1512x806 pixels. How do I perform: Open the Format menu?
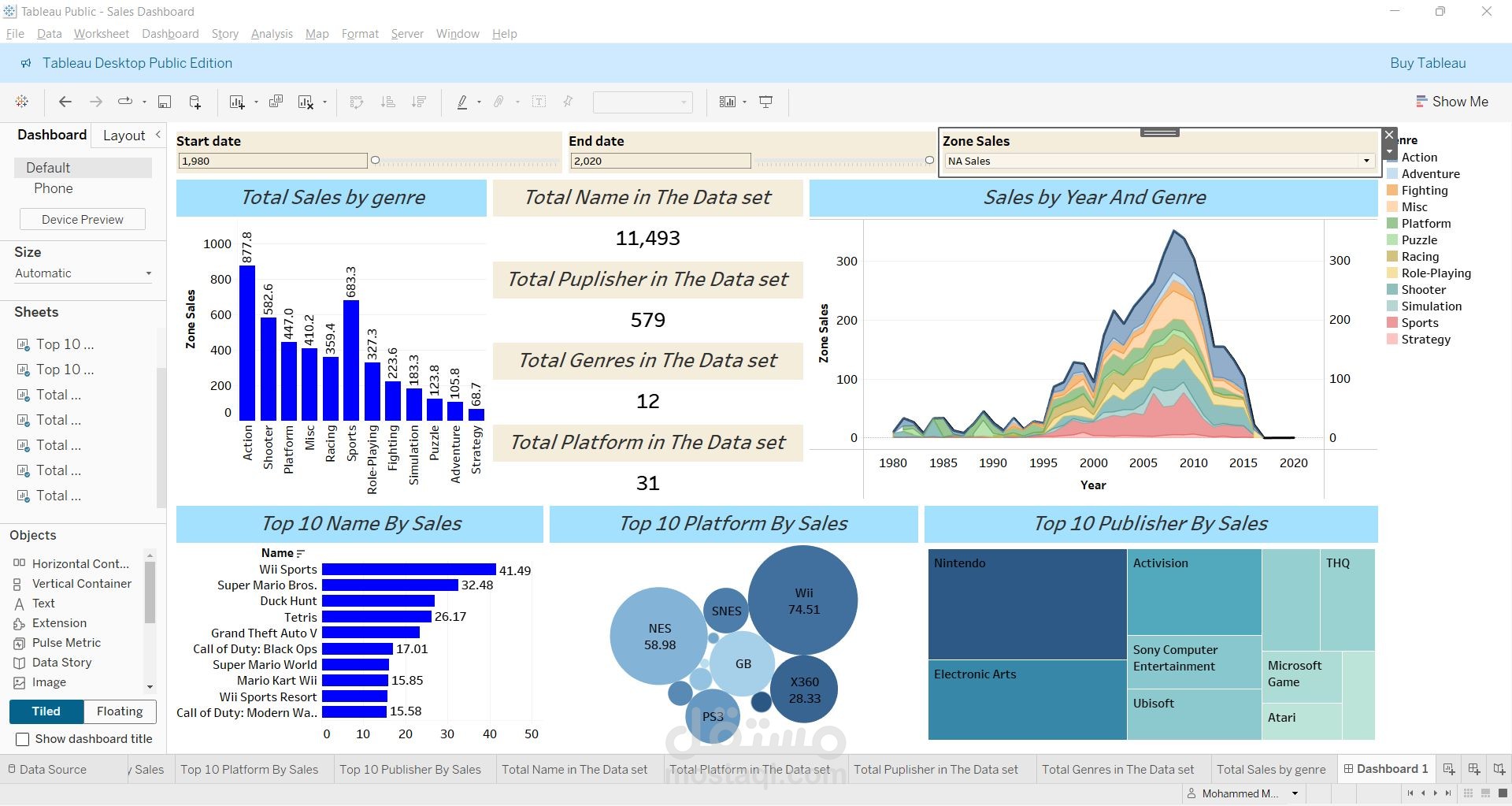(x=360, y=34)
